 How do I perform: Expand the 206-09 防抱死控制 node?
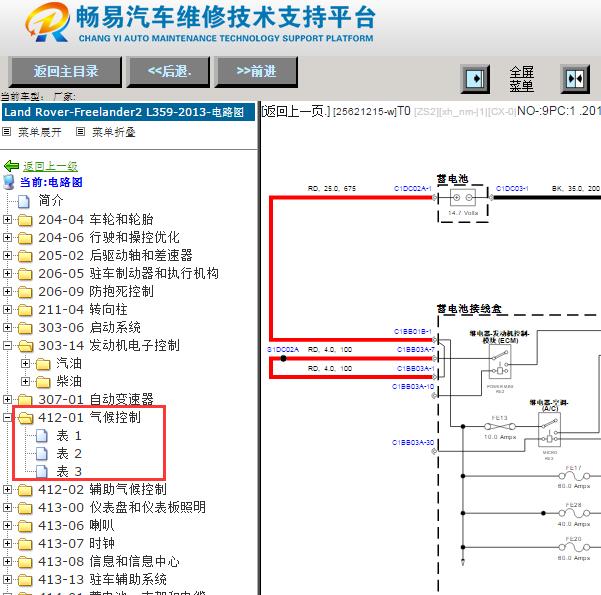click(7, 291)
